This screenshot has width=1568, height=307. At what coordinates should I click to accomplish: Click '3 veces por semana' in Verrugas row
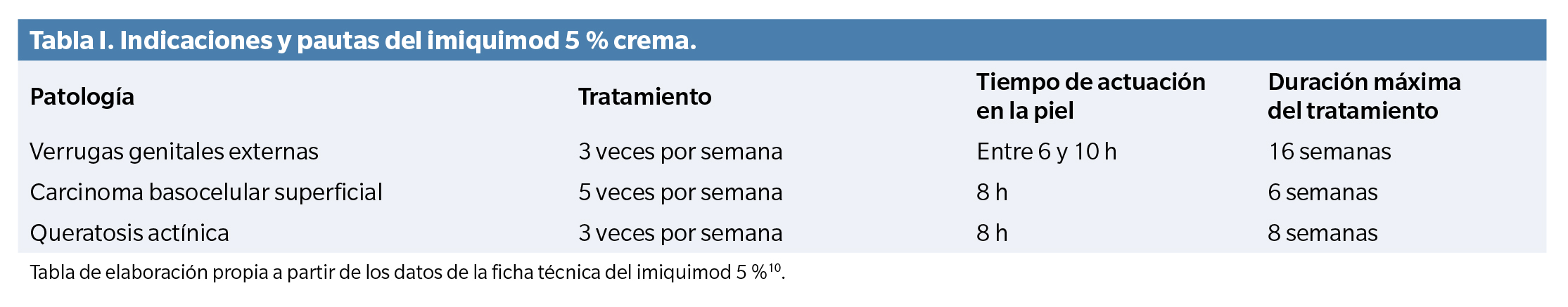pos(680,152)
